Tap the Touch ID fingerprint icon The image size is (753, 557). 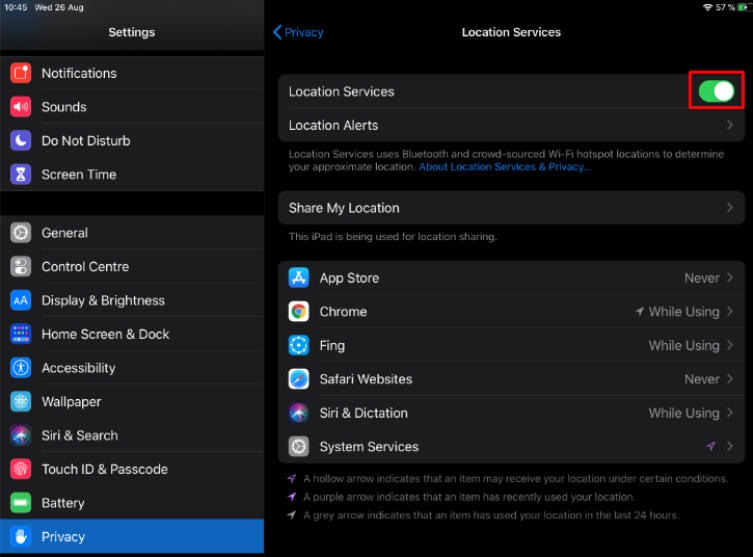point(21,469)
